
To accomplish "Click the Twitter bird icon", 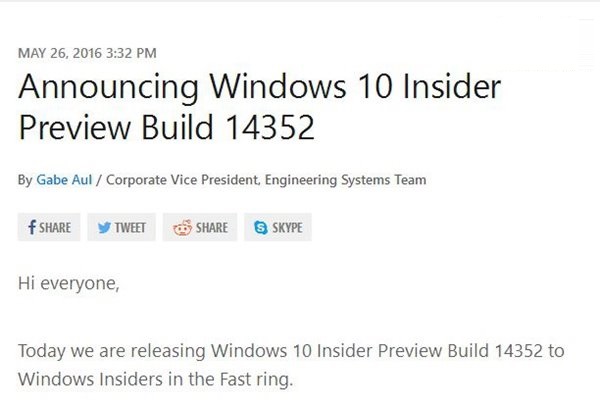I will click(x=104, y=228).
